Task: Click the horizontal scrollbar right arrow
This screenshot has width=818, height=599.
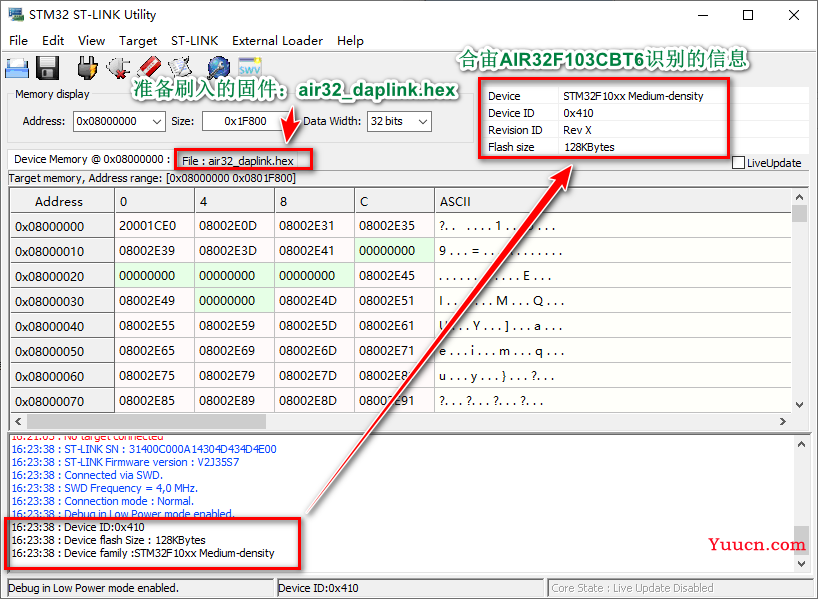Action: [x=783, y=421]
